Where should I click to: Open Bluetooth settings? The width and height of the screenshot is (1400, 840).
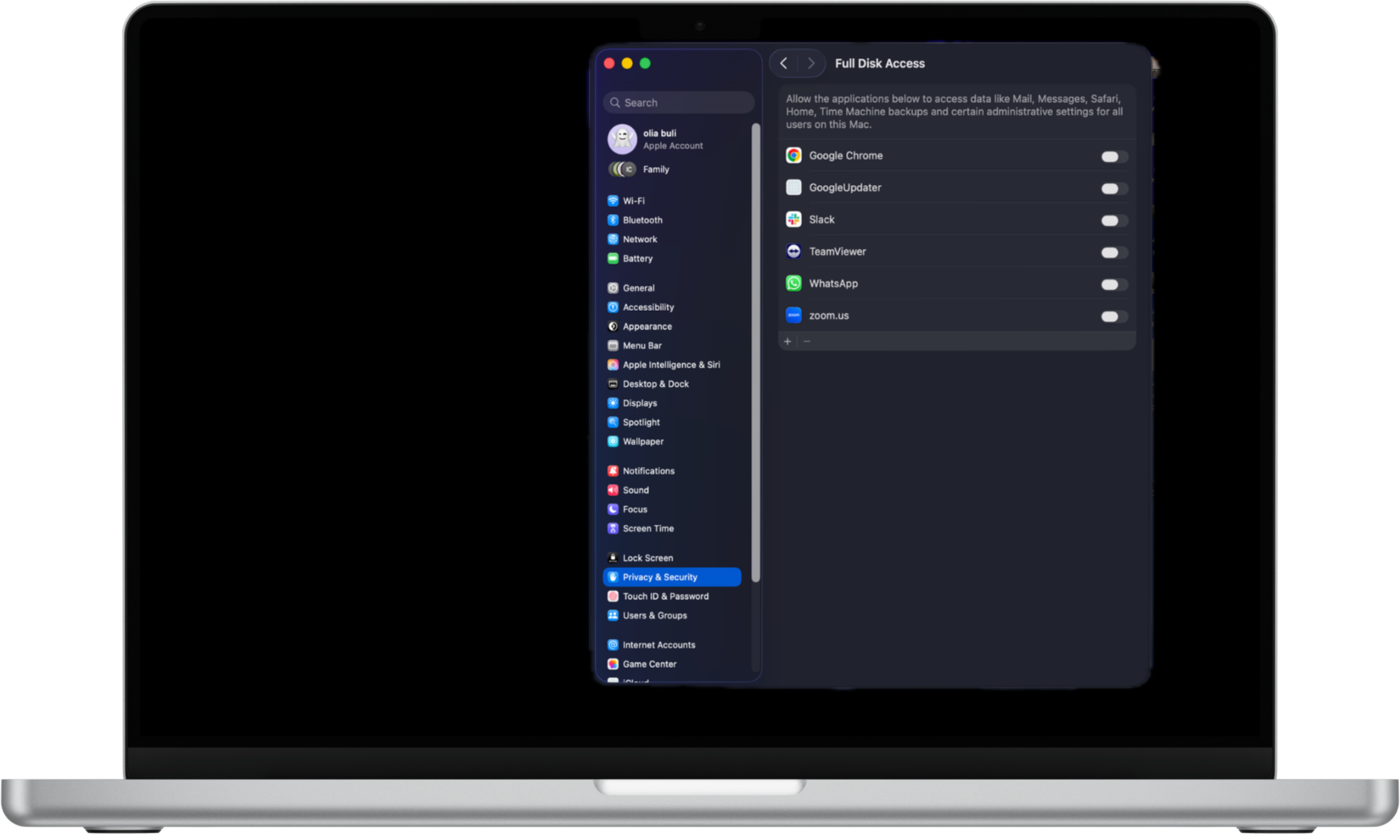click(613, 220)
